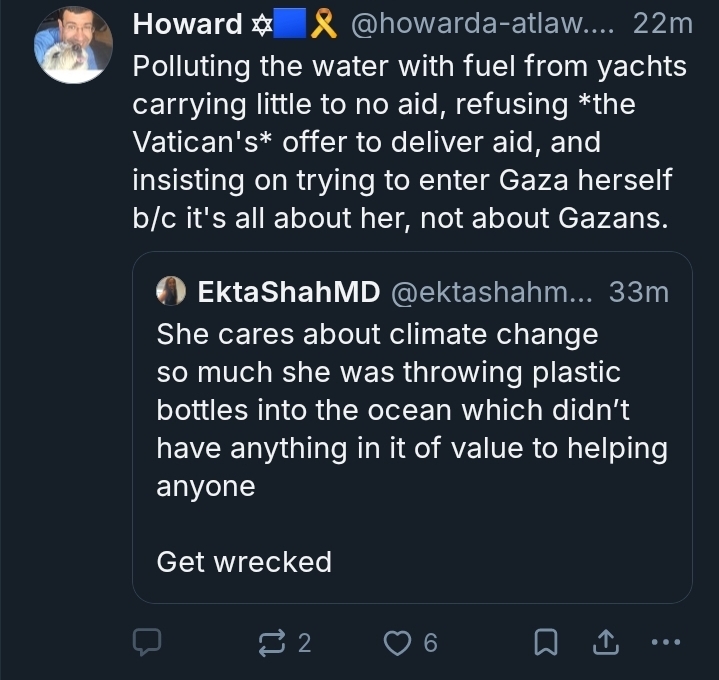Click the like count showing 6
The height and width of the screenshot is (680, 719).
point(431,643)
